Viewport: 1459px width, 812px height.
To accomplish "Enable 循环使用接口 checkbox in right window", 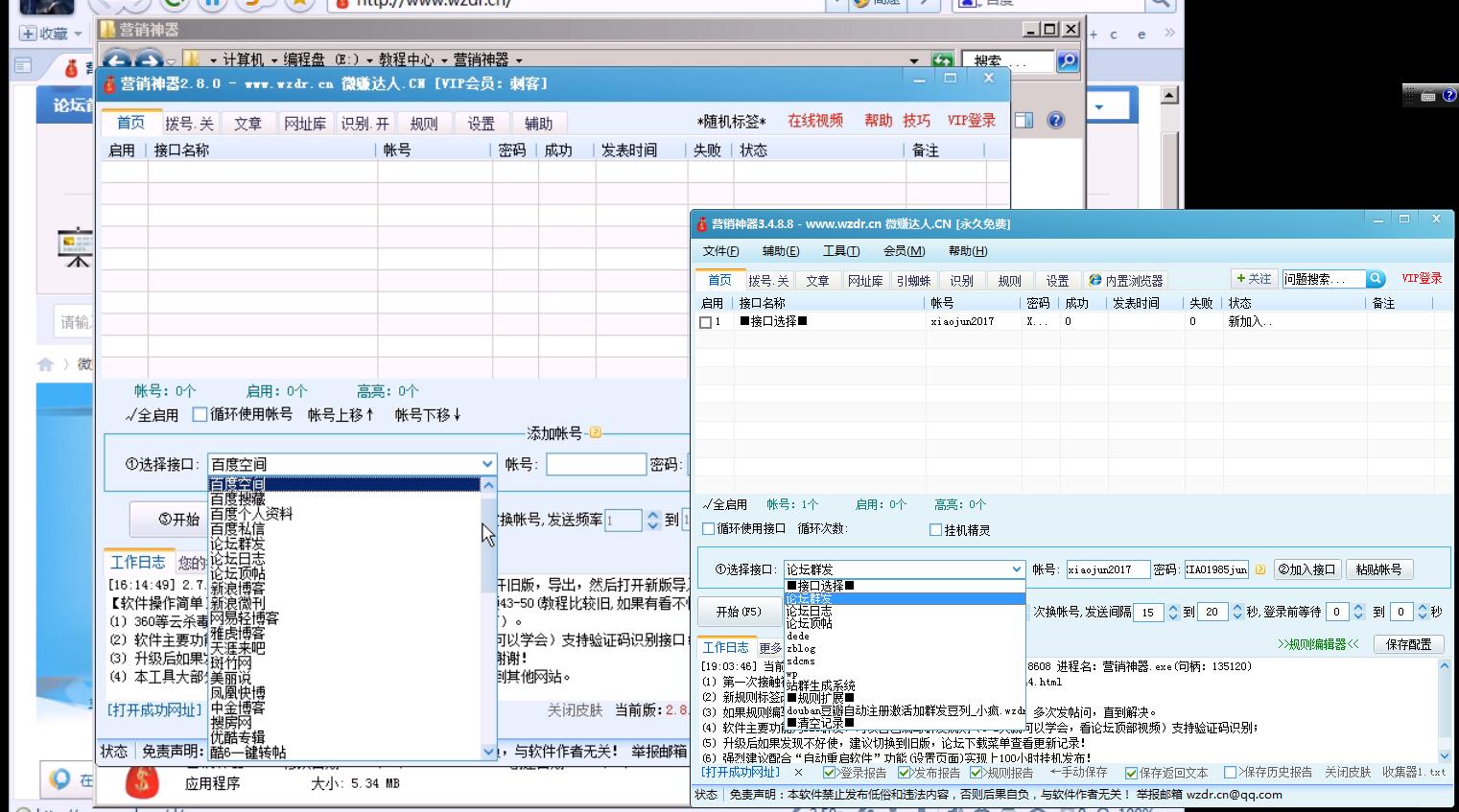I will pos(709,529).
